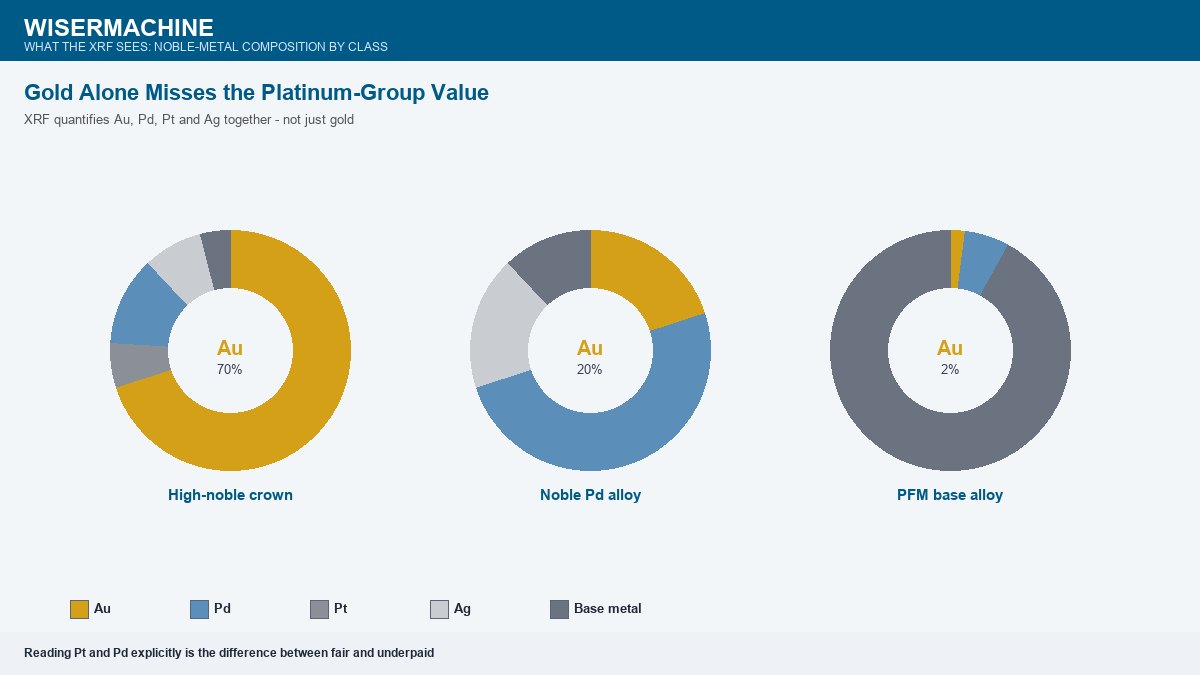Click the 'Noble Pd alloy' chart label
This screenshot has height=675, width=1200.
(590, 495)
